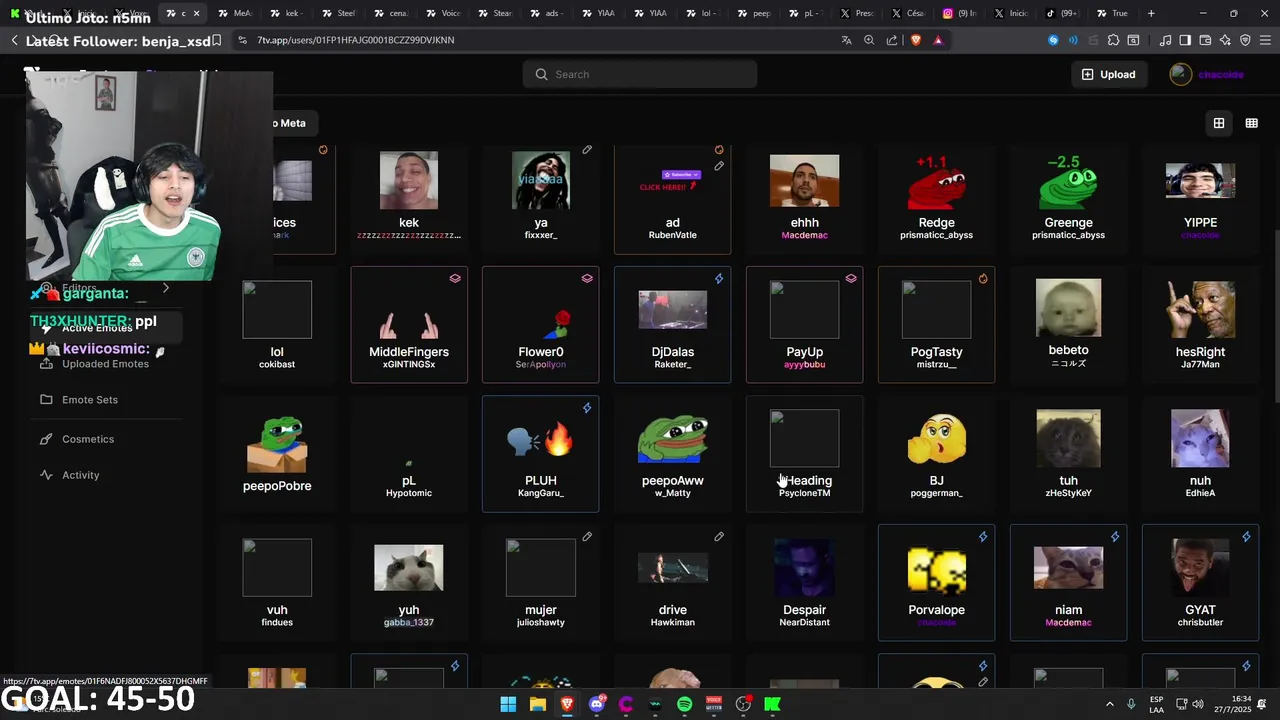This screenshot has width=1280, height=720.
Task: Click the pencil icon on mujer card
Action: click(x=587, y=537)
